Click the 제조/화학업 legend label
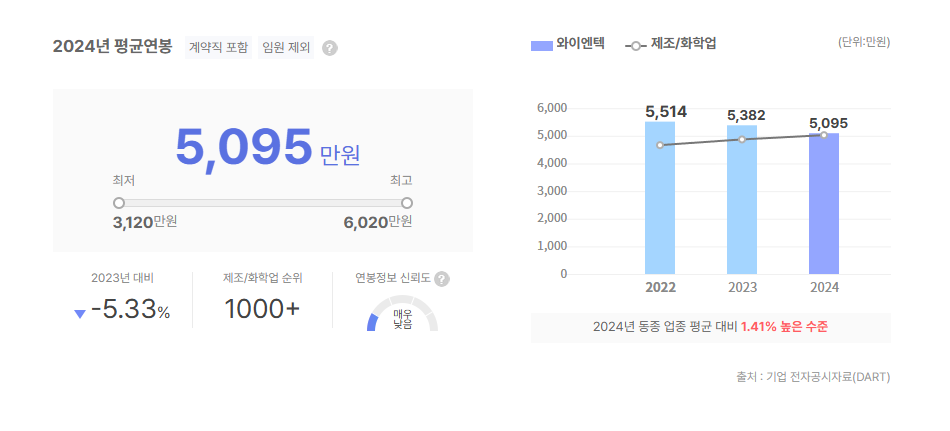Screen dimensions: 950x431 [x=683, y=44]
